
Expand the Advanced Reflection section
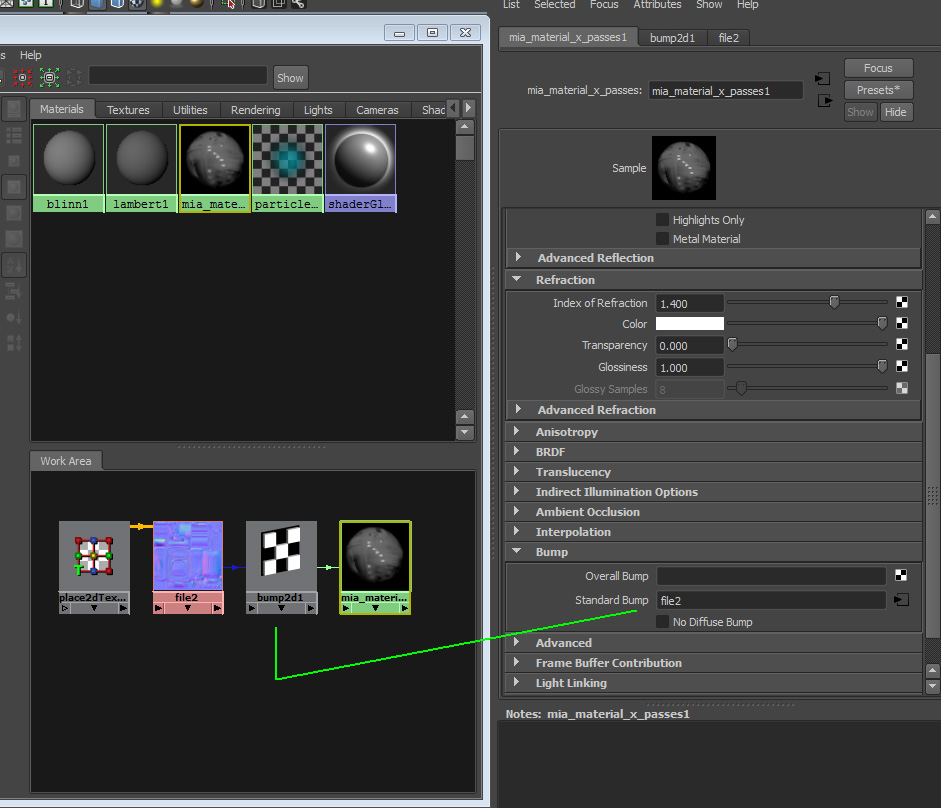(x=518, y=258)
